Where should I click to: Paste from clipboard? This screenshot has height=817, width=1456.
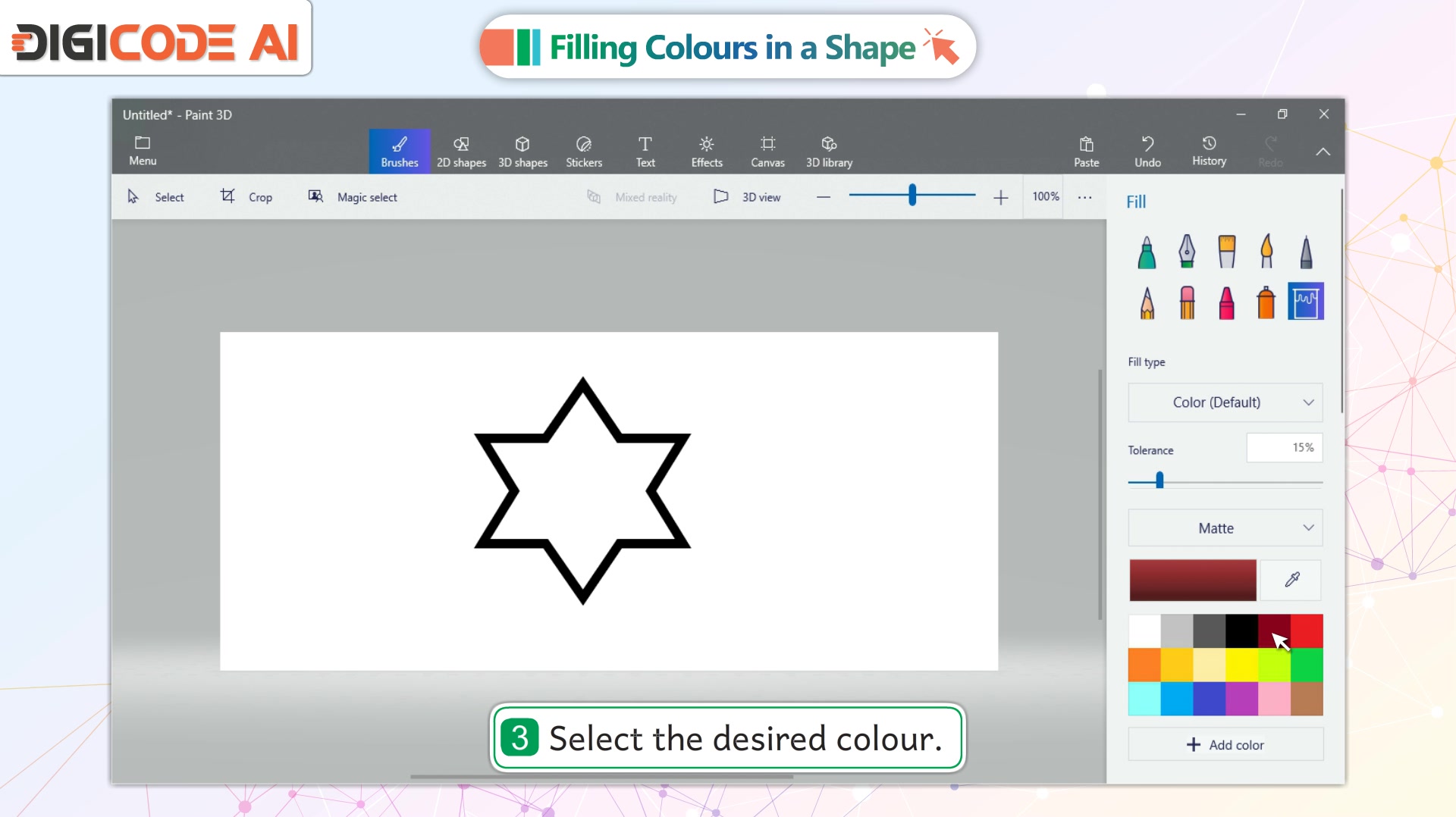tap(1086, 151)
